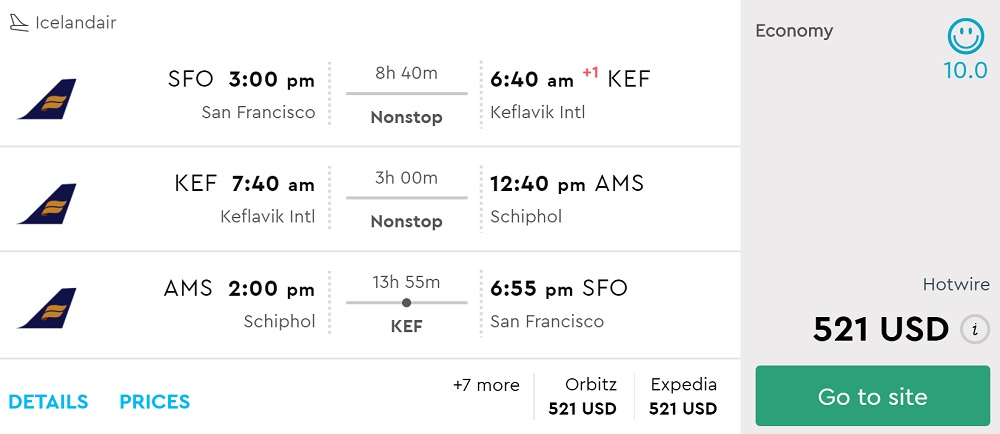Image resolution: width=1000 pixels, height=434 pixels.
Task: Click the 10.0 rating score
Action: coord(965,71)
